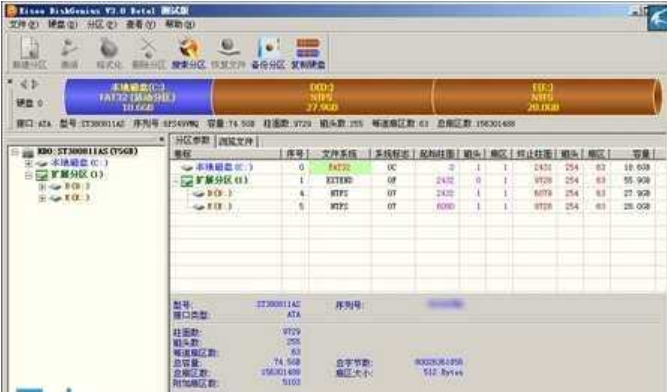The height and width of the screenshot is (392, 667).
Task: Start 搜索分区 (search partitions) from the toolbar
Action: coord(188,53)
